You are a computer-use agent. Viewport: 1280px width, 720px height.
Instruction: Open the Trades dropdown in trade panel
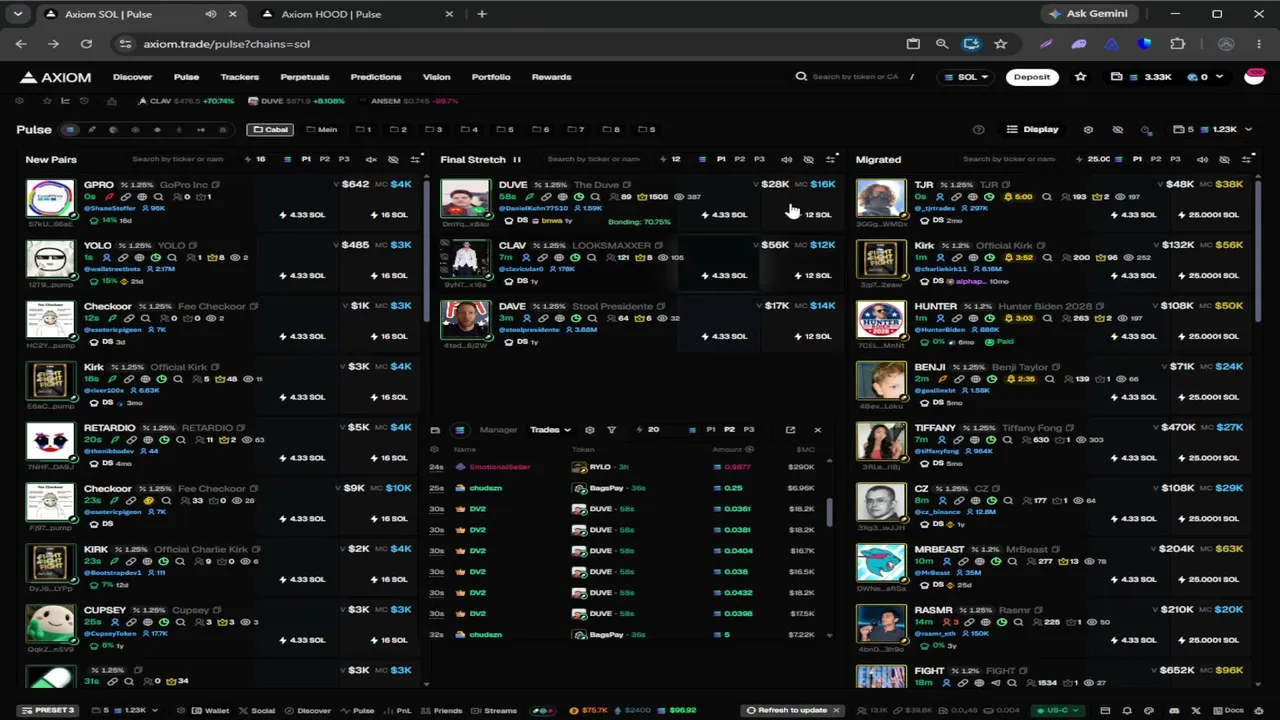pos(550,430)
